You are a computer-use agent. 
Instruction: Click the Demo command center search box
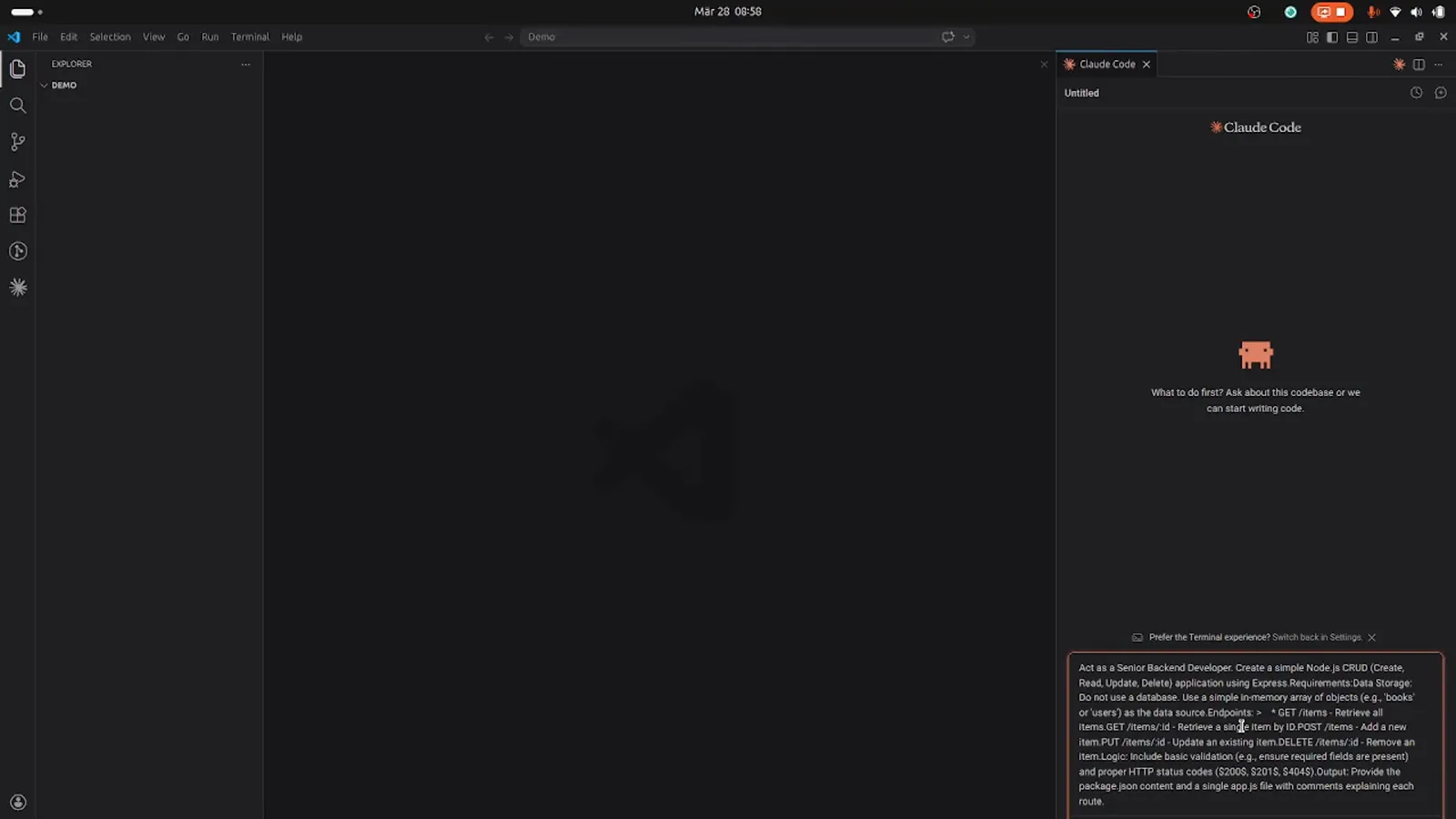(728, 37)
